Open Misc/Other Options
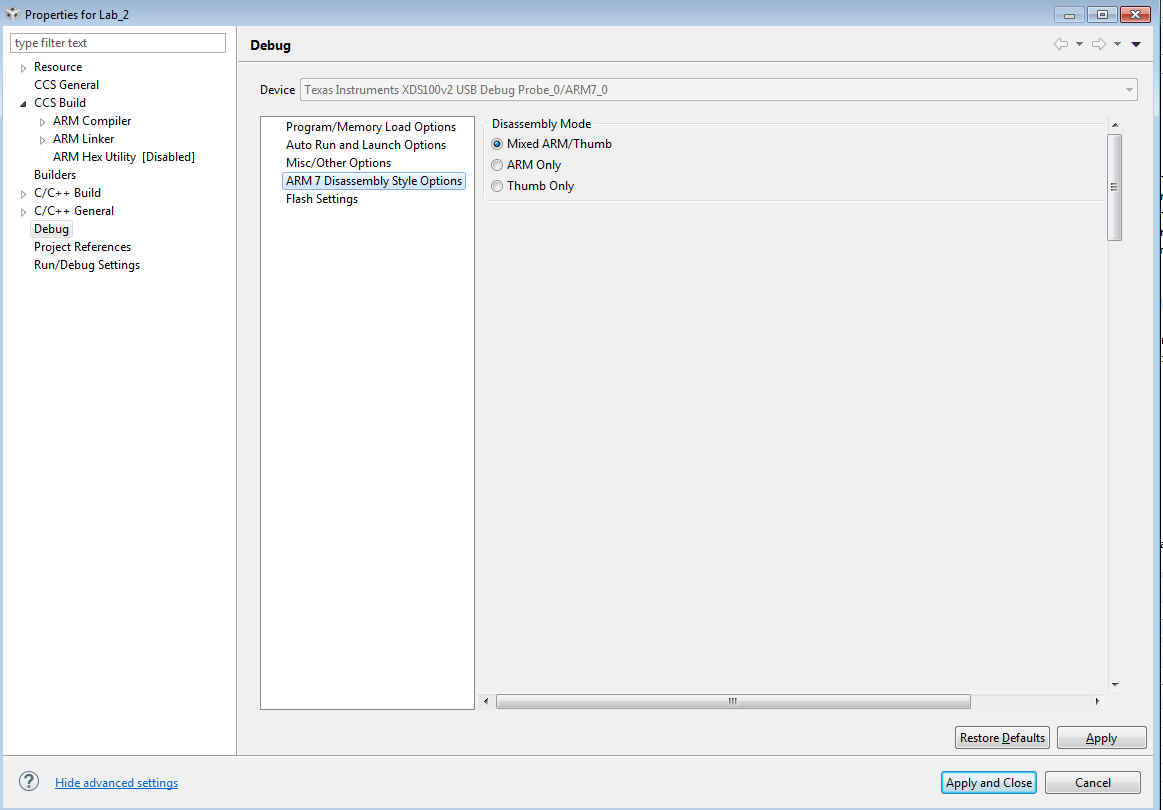 point(338,162)
